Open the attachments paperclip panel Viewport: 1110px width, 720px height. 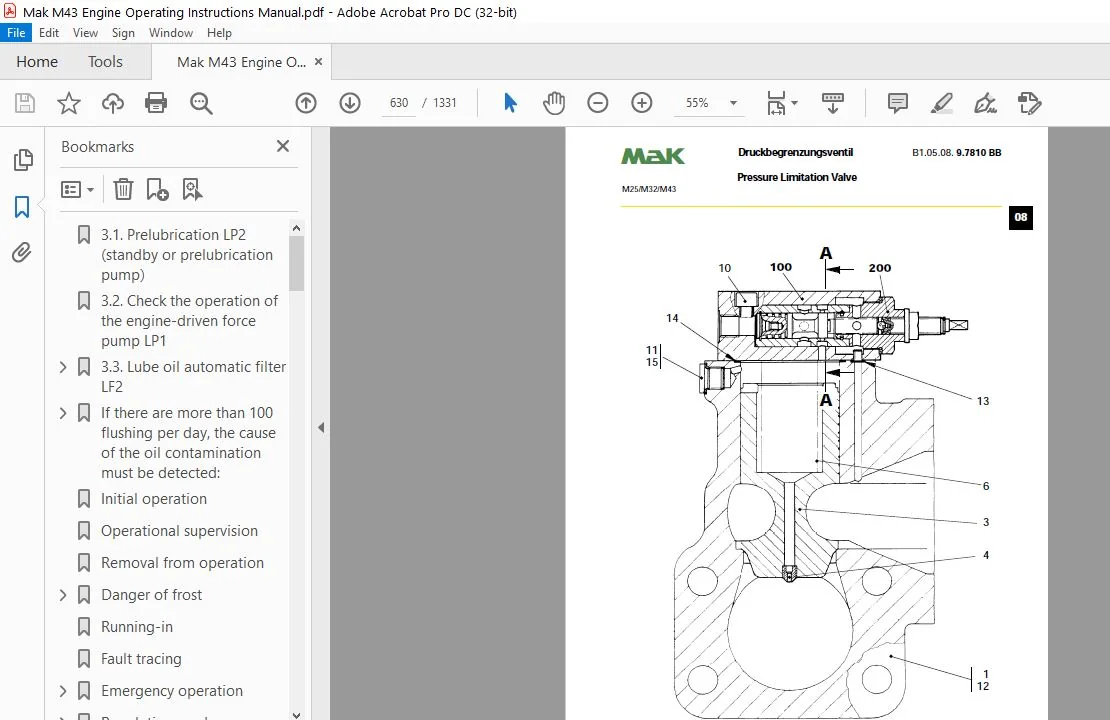[x=22, y=253]
